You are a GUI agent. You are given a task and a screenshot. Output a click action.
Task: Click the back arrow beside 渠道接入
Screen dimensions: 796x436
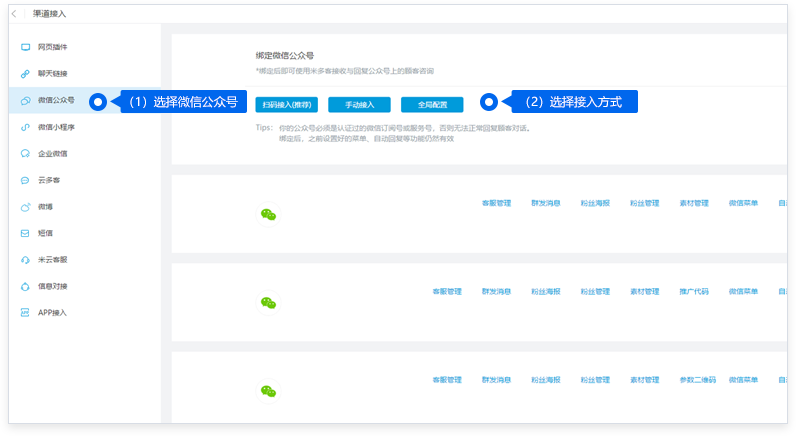click(x=14, y=13)
